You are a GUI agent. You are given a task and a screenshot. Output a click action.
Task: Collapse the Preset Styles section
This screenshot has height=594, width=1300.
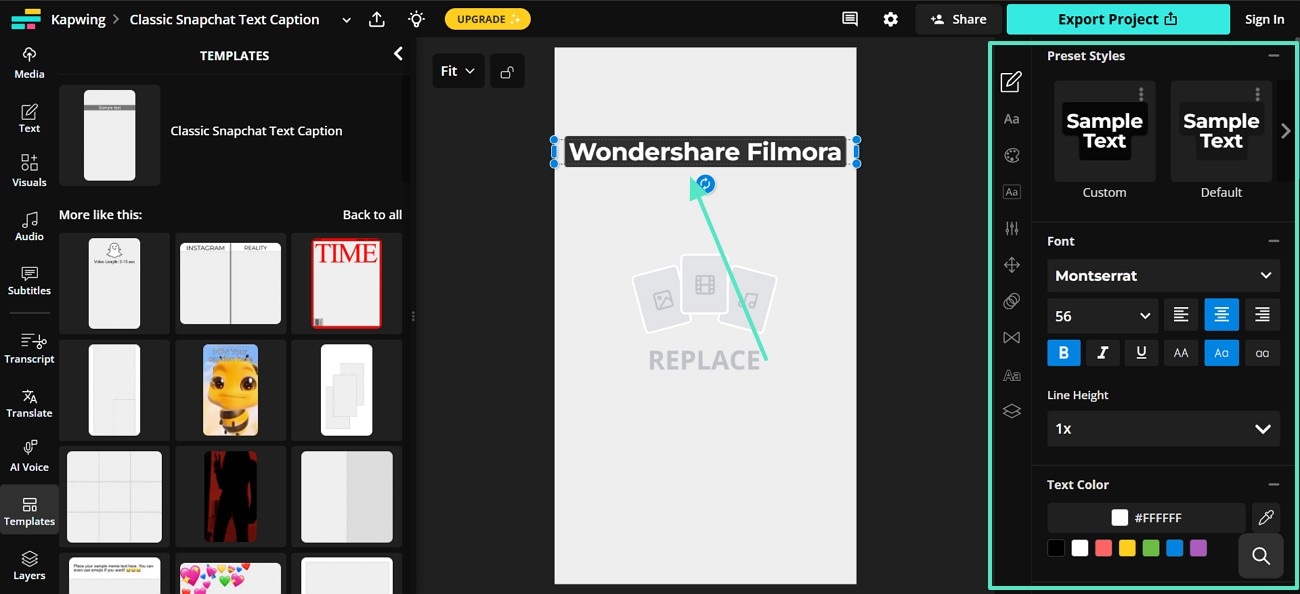[1273, 56]
